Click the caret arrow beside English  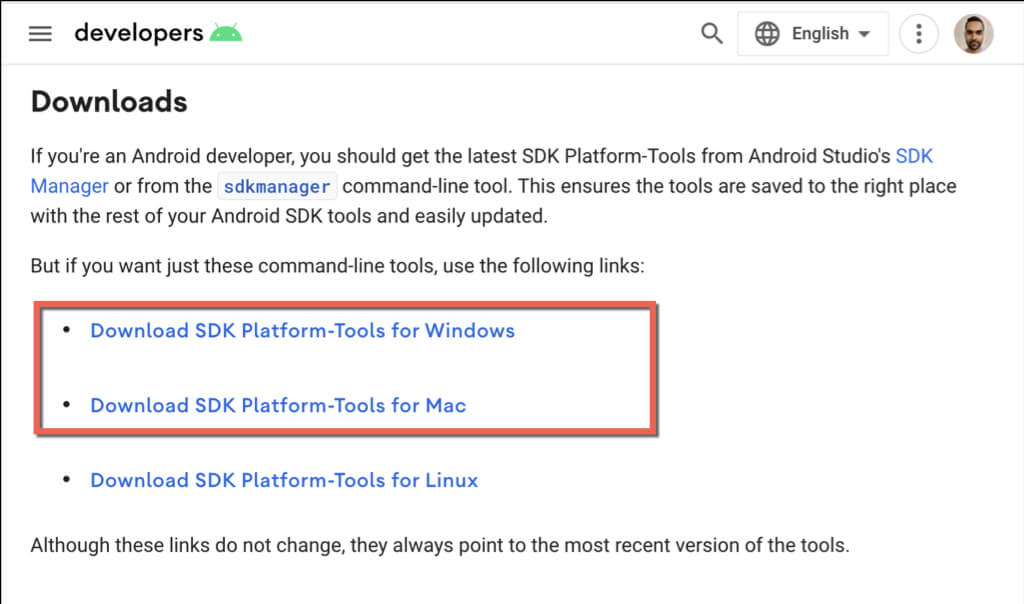[864, 34]
